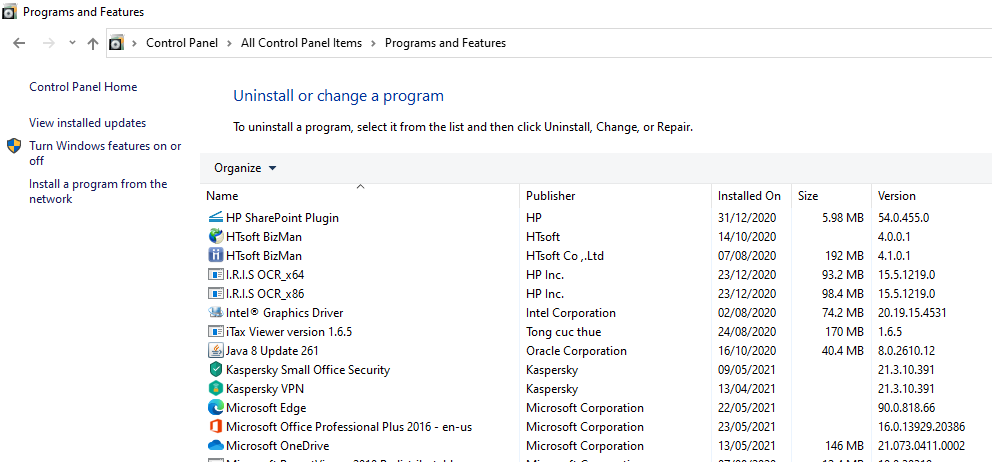Viewport: 992px width, 462px height.
Task: Click the Control Panel icon in address bar
Action: pos(116,43)
